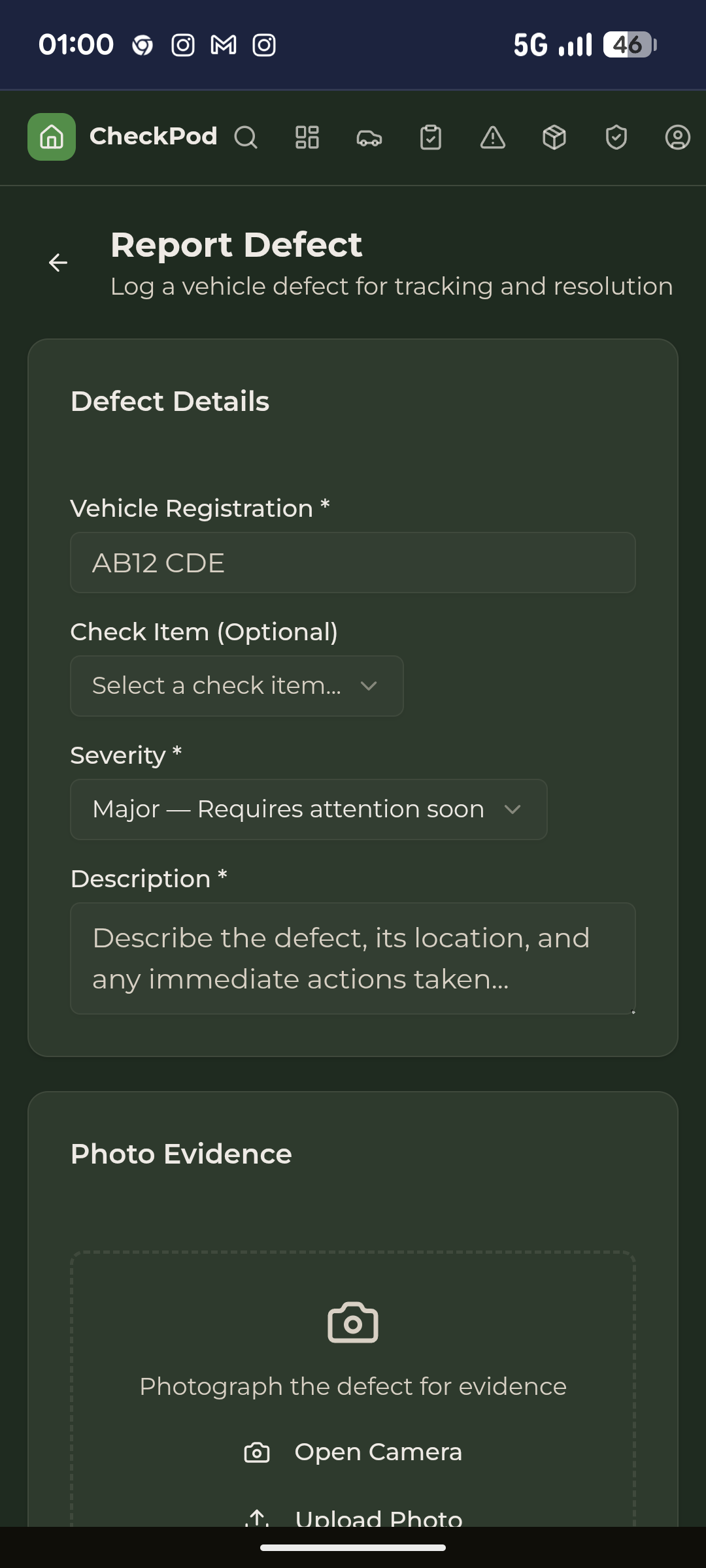This screenshot has width=706, height=1568.
Task: Open the dashboard grid icon
Action: 307,138
